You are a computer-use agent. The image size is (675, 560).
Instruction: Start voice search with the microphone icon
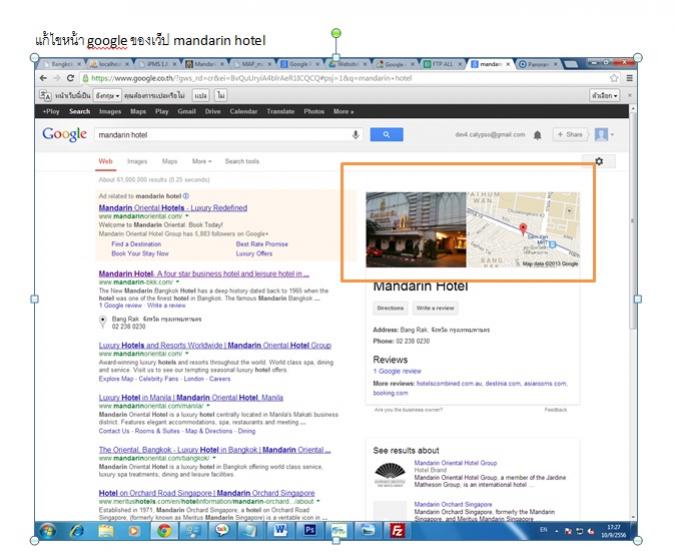[x=356, y=135]
